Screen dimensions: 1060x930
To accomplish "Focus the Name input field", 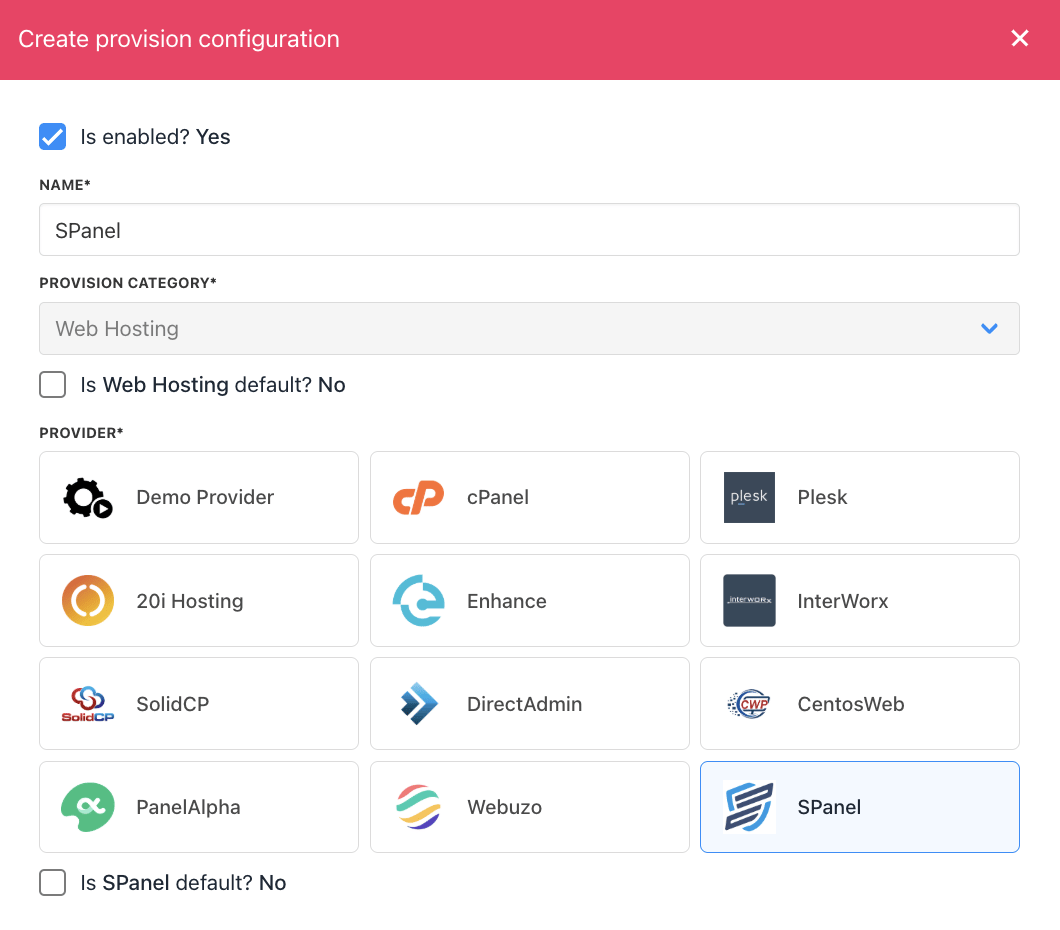I will click(x=529, y=230).
